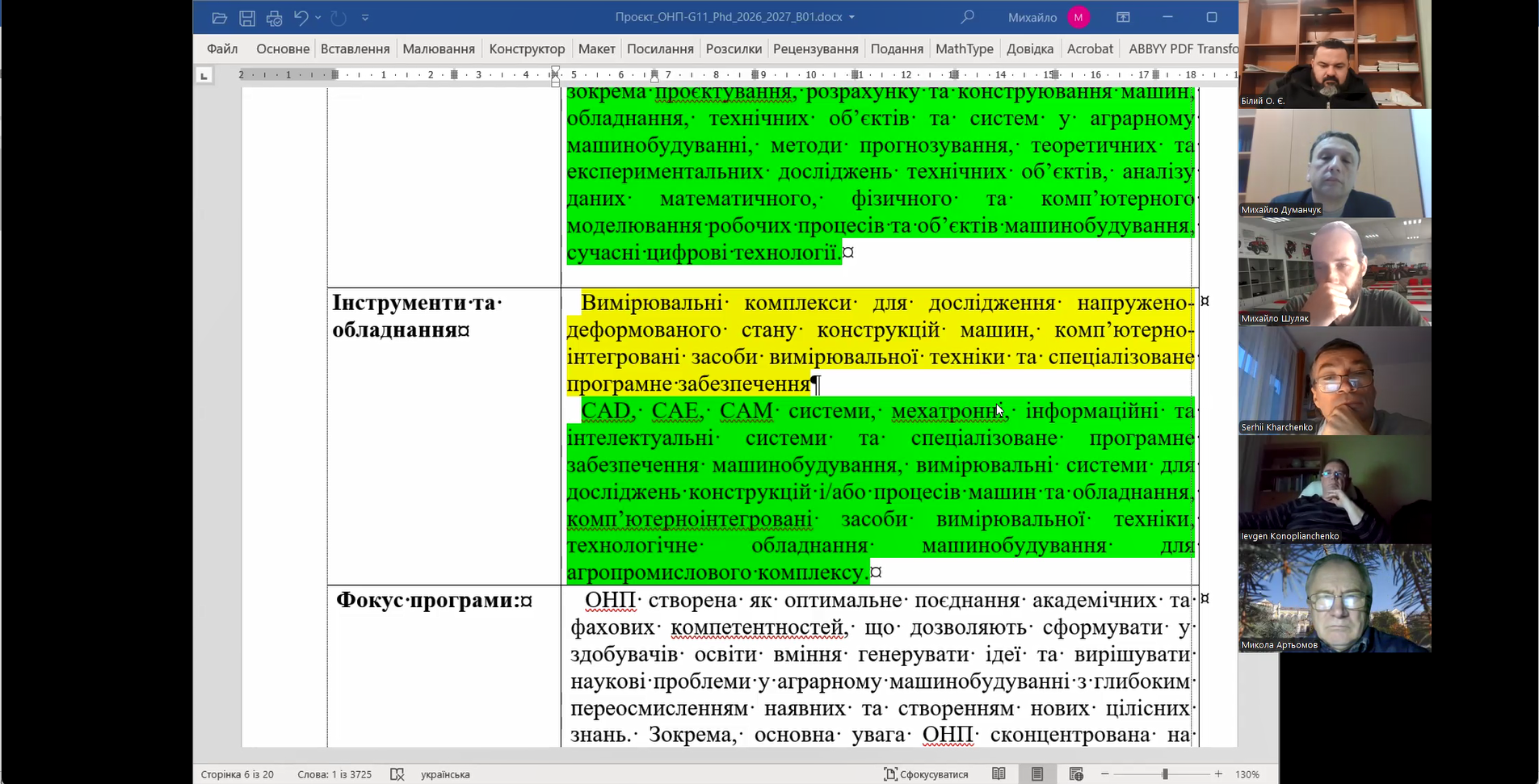Click the українська language indicator

[445, 774]
